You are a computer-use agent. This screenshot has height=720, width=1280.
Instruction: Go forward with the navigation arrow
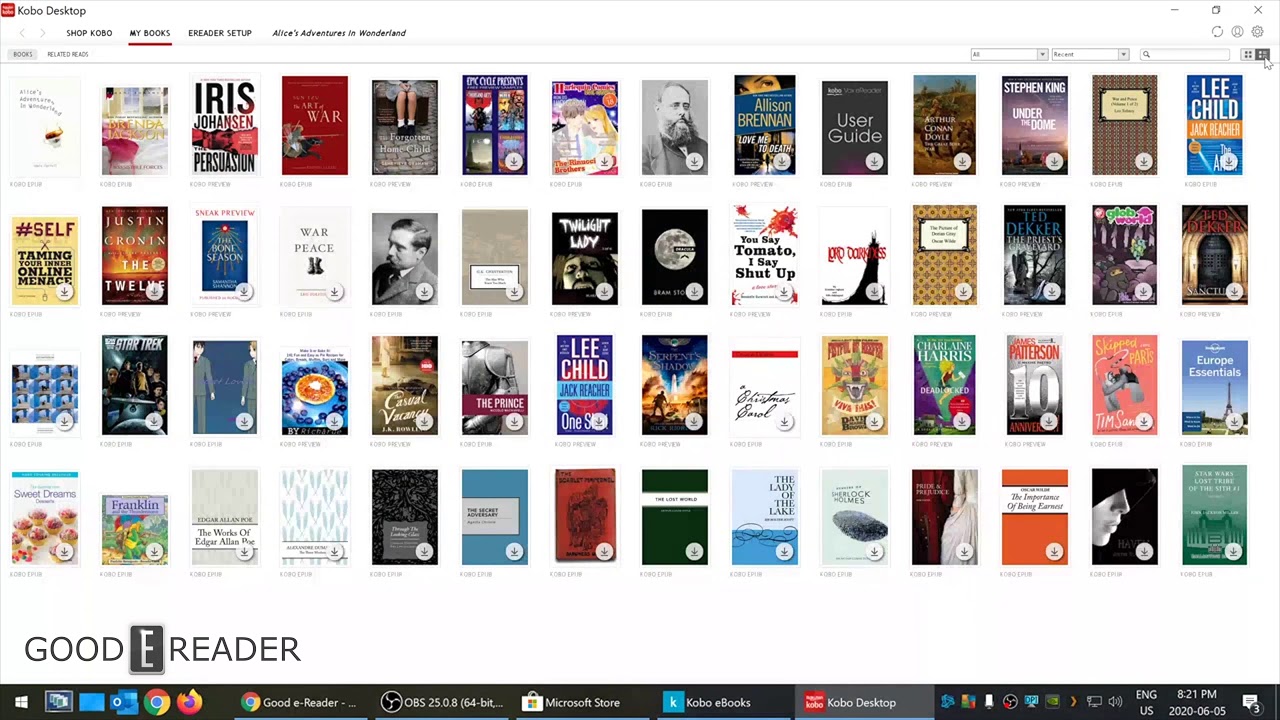click(42, 33)
